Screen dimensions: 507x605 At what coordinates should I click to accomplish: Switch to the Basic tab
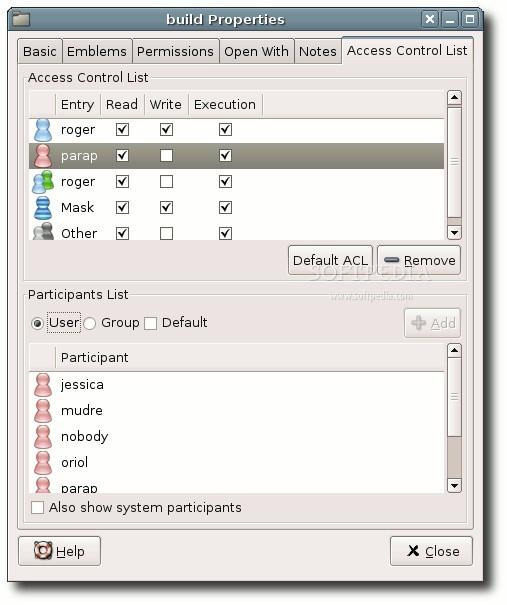pyautogui.click(x=40, y=51)
